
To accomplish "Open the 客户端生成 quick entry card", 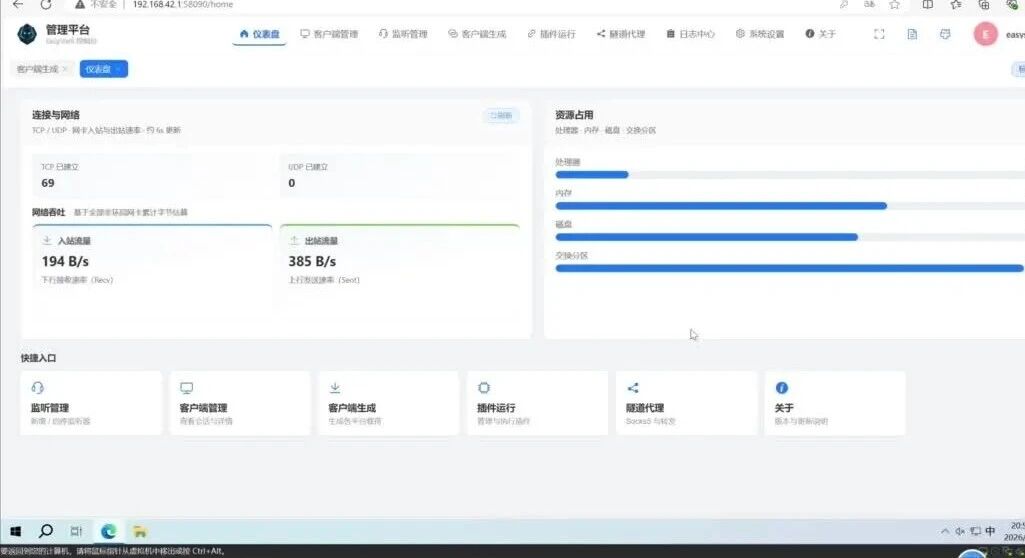I will pos(388,403).
